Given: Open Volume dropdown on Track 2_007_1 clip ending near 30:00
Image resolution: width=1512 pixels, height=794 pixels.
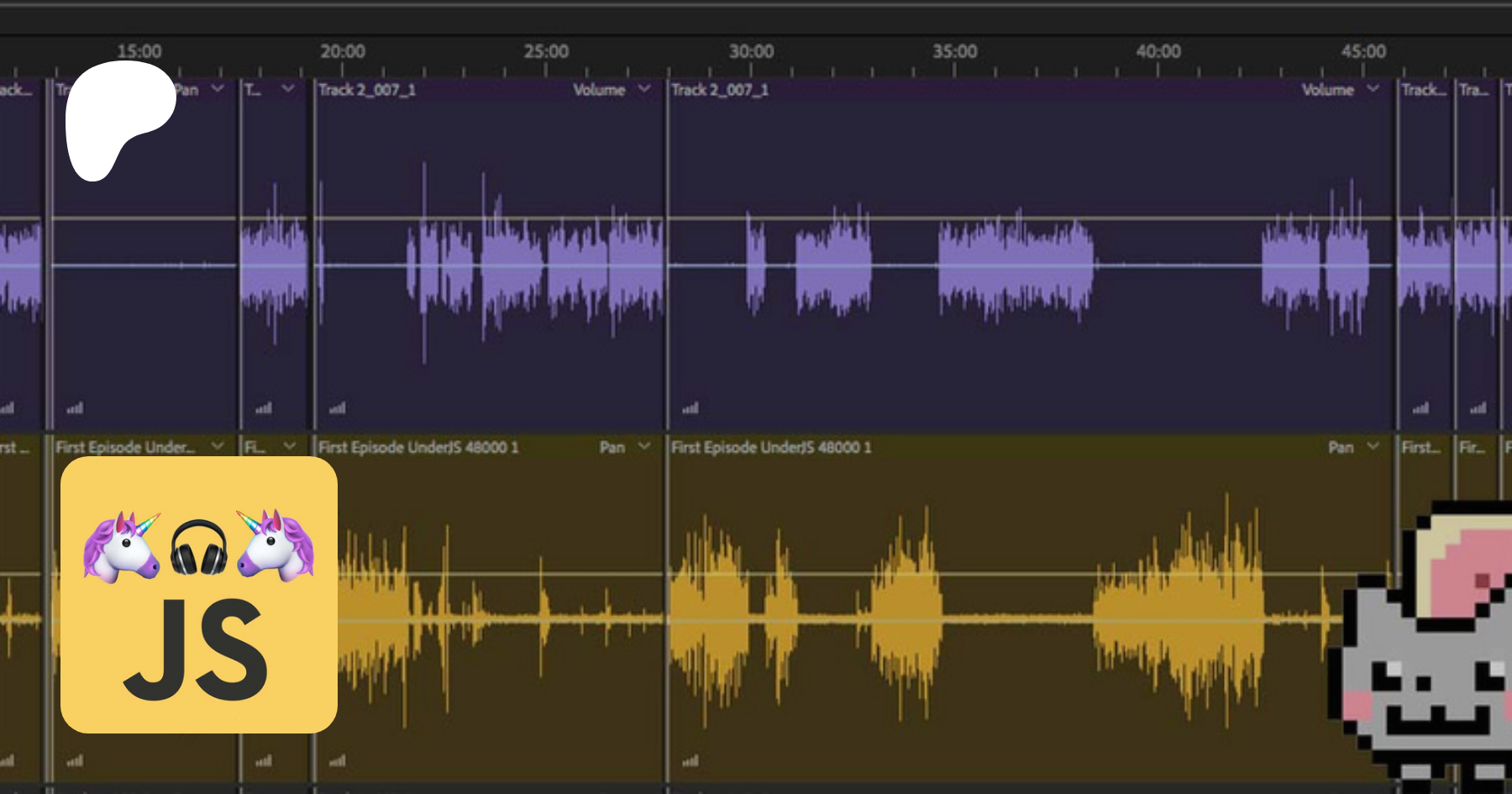Looking at the screenshot, I should [x=644, y=89].
